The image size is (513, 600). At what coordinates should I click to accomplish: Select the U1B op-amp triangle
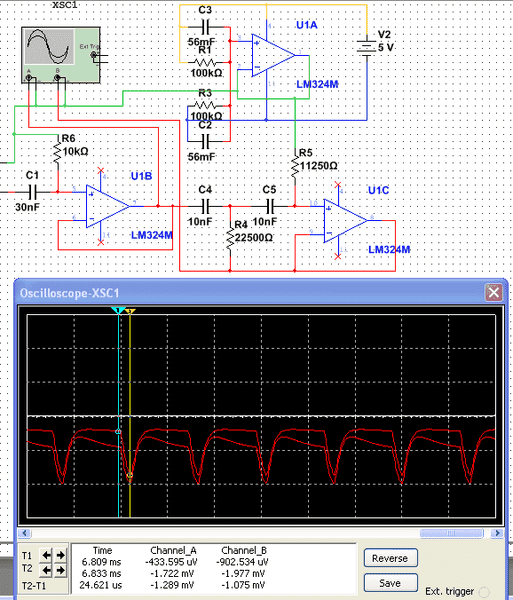pos(107,206)
